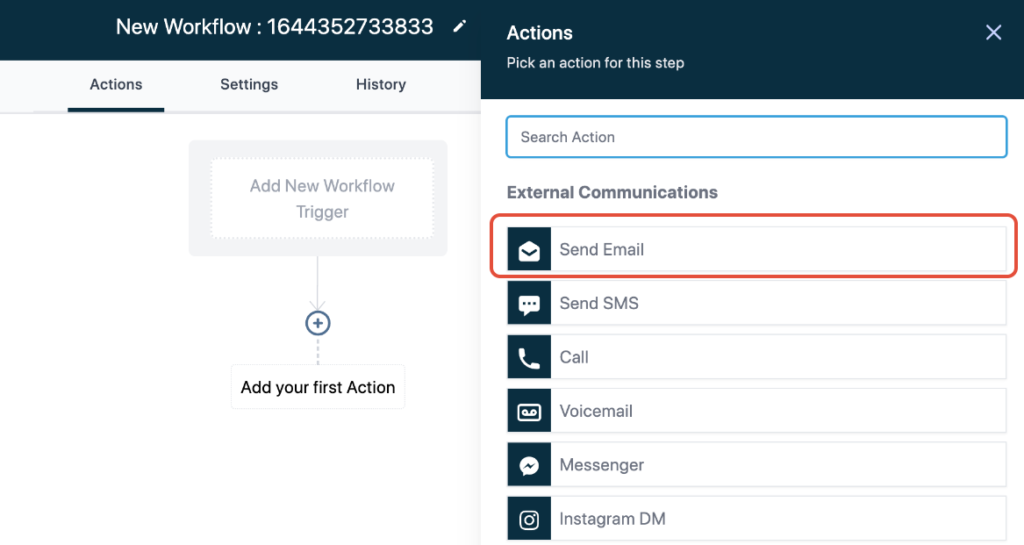This screenshot has height=545, width=1024.
Task: Click the Voicemail tape icon
Action: pyautogui.click(x=529, y=412)
